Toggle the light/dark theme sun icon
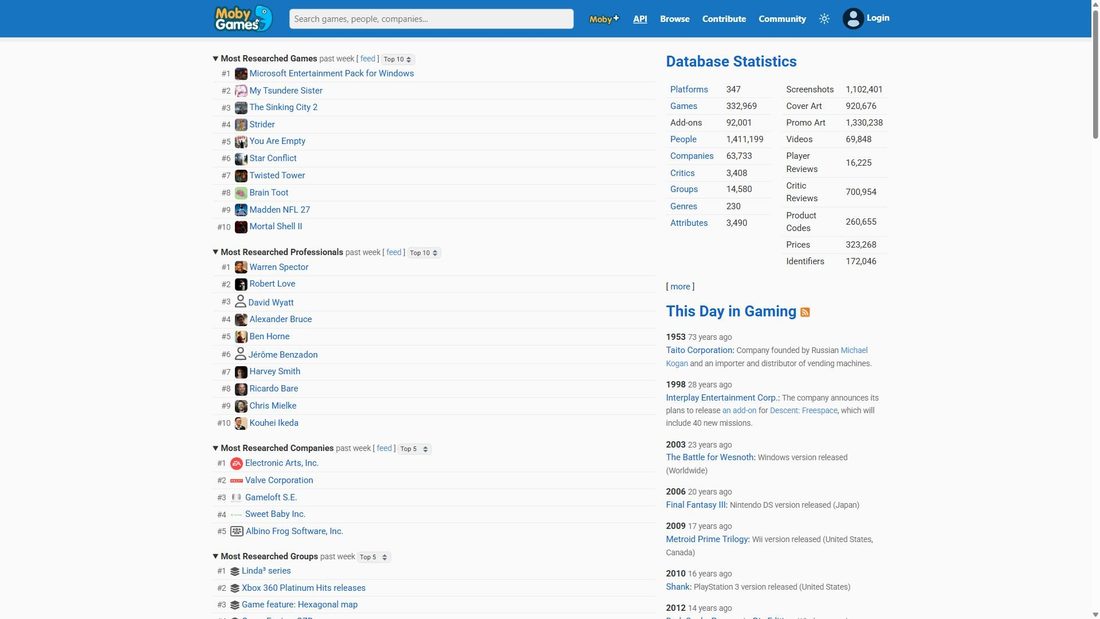The width and height of the screenshot is (1100, 619). point(824,19)
